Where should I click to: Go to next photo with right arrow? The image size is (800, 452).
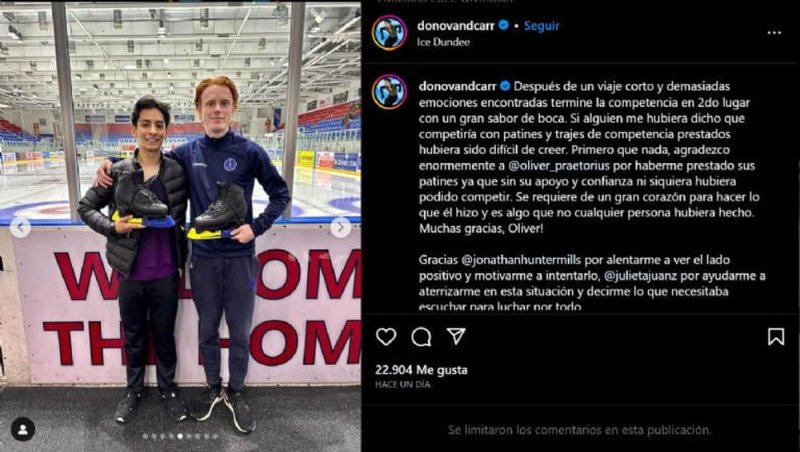coord(340,228)
